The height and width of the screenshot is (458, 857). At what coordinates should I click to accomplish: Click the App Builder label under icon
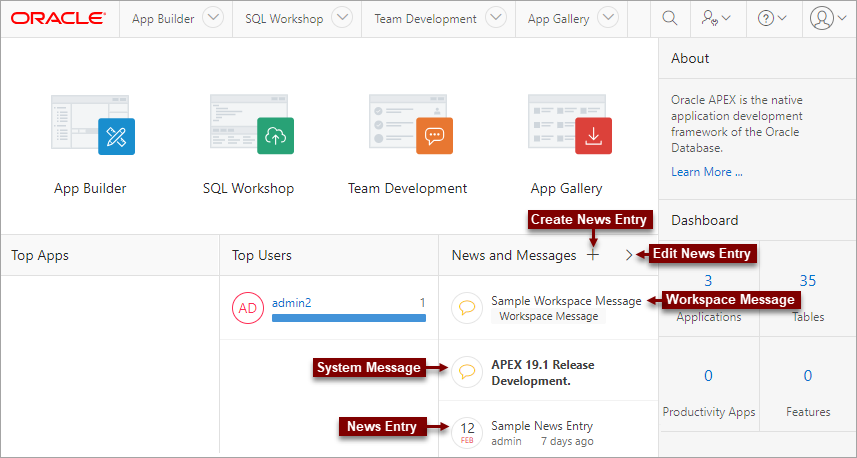tap(90, 189)
